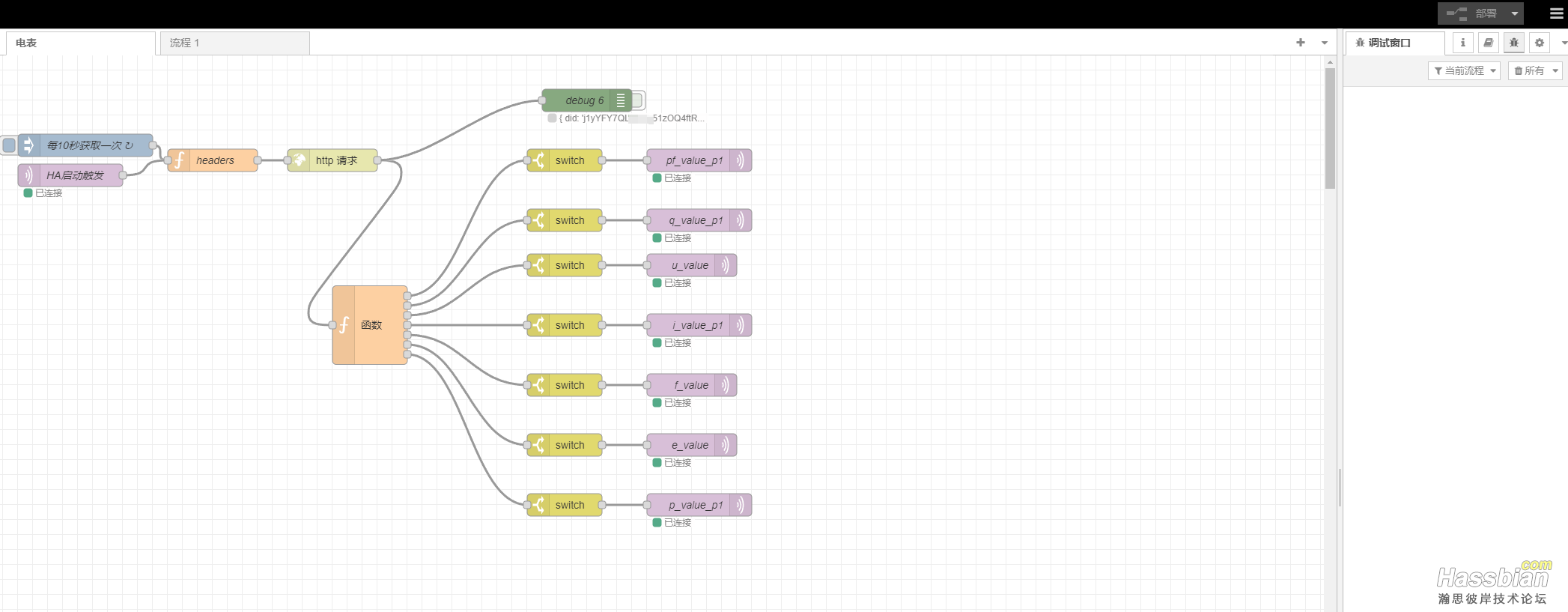Select the q_value_p1 sensor node
The width and height of the screenshot is (1568, 612).
[x=699, y=220]
